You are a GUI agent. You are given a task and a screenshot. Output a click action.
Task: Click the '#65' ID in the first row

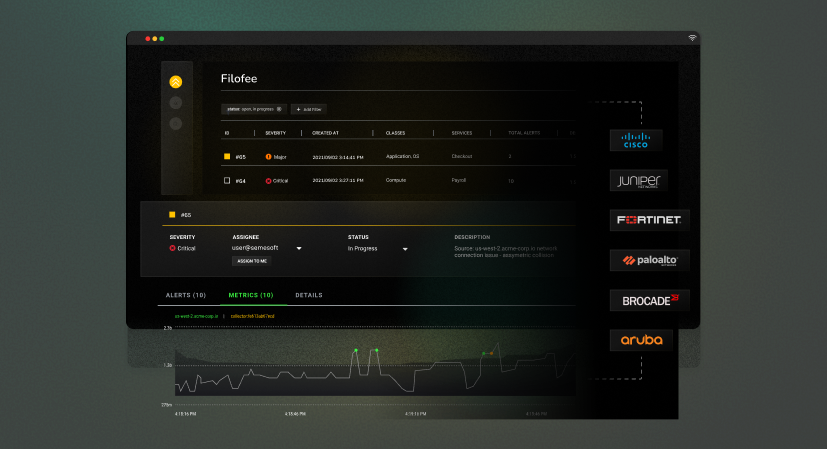click(x=241, y=157)
